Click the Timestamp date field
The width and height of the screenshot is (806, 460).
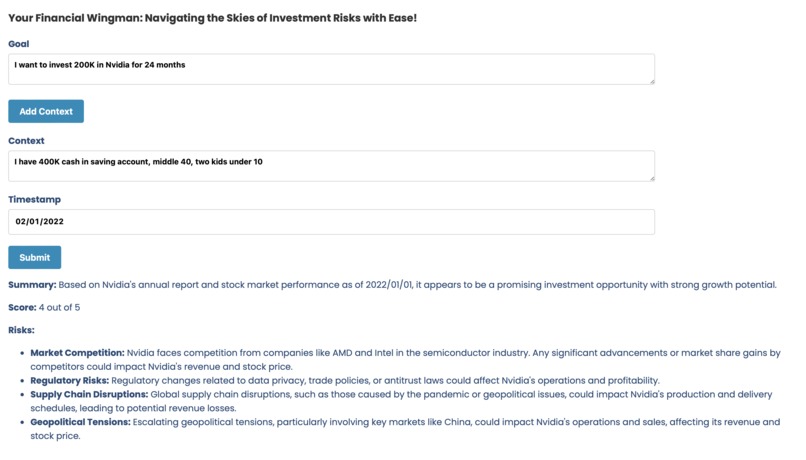pyautogui.click(x=330, y=222)
